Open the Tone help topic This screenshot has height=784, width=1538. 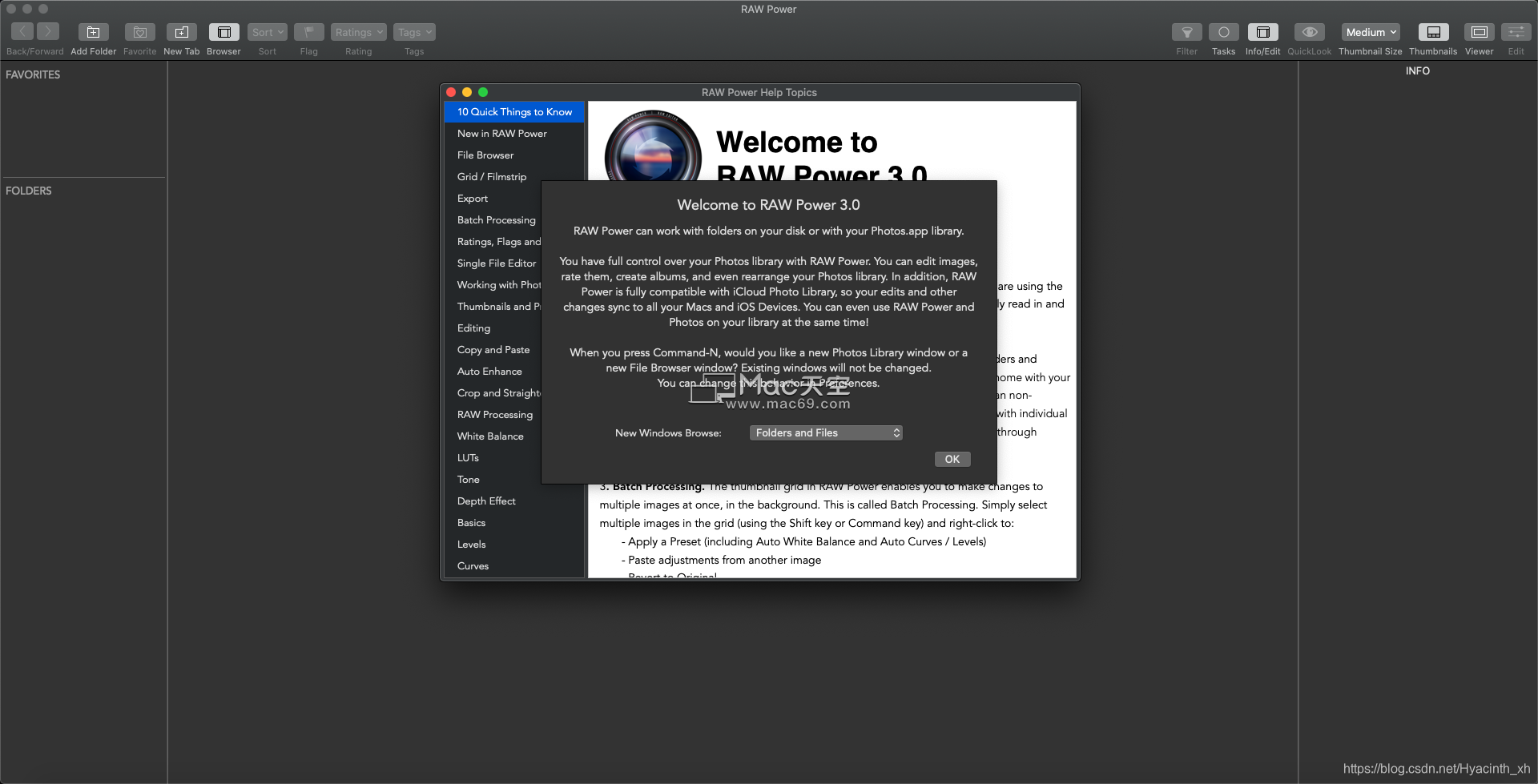(469, 480)
